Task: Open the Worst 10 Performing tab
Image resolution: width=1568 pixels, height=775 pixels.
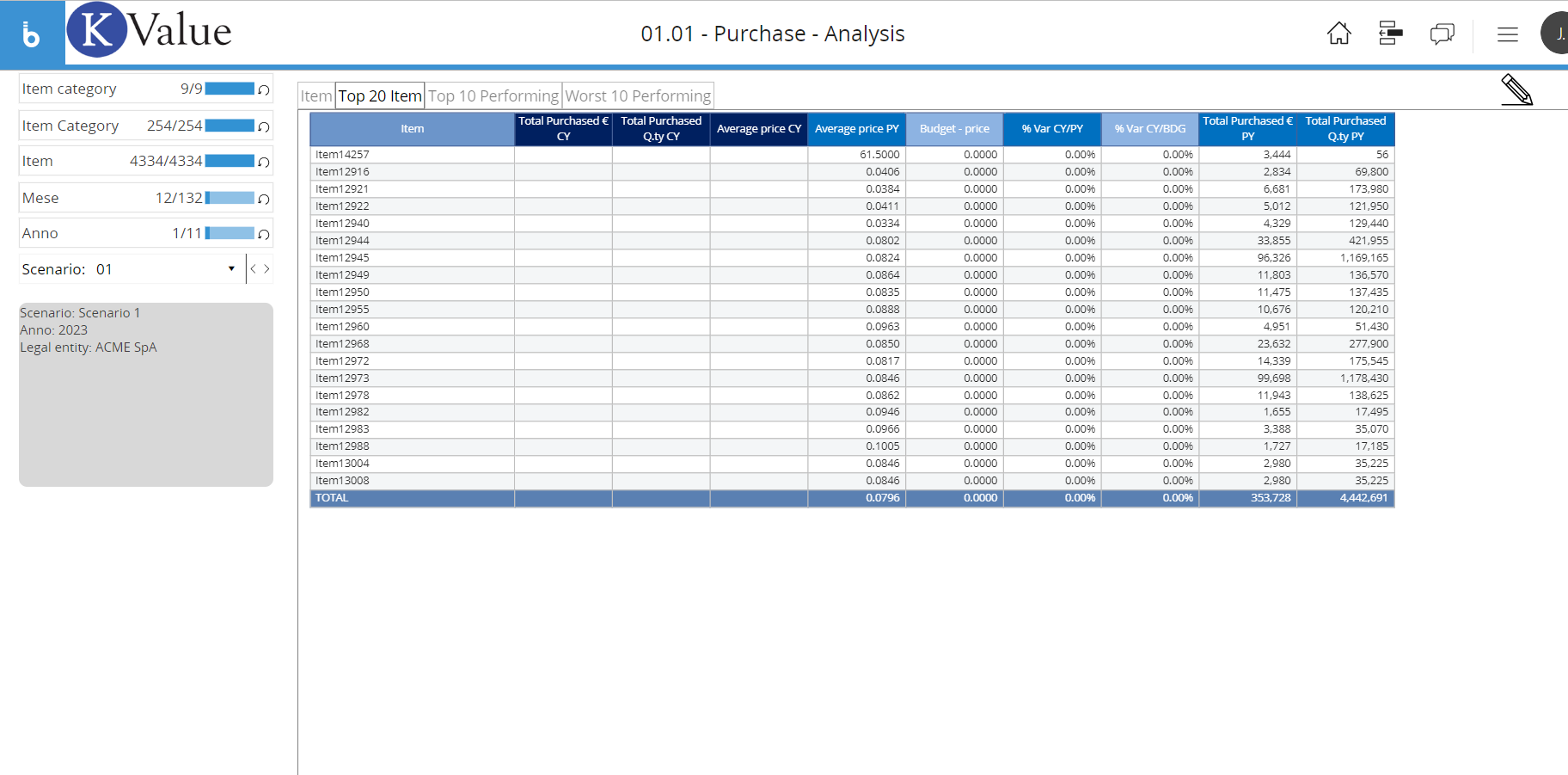Action: 638,96
